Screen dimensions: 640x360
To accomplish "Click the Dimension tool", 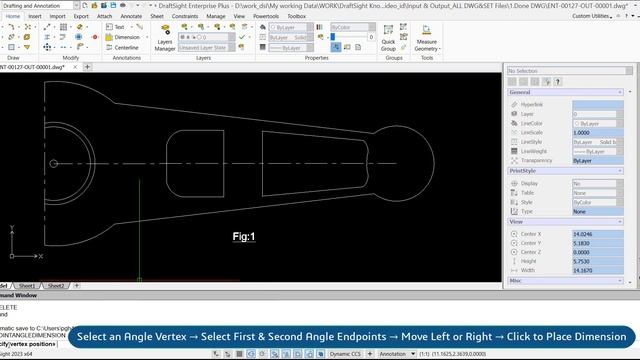I will (x=122, y=37).
